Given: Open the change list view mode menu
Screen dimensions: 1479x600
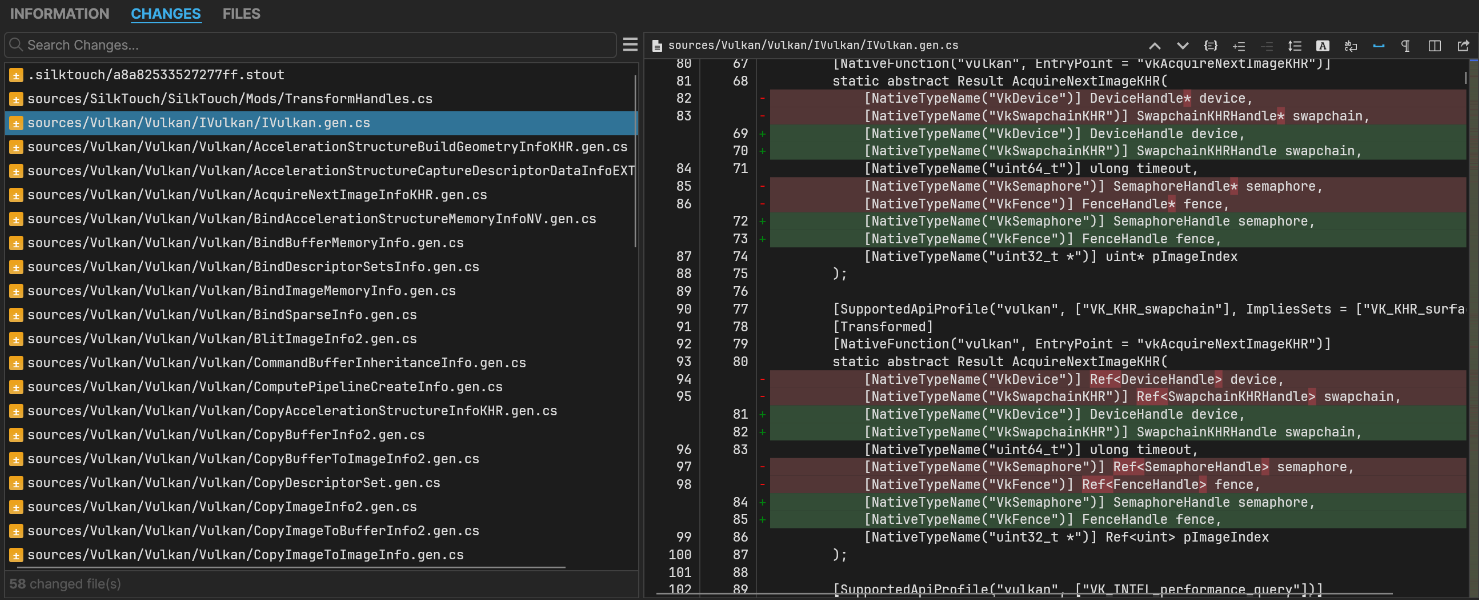Looking at the screenshot, I should point(630,45).
